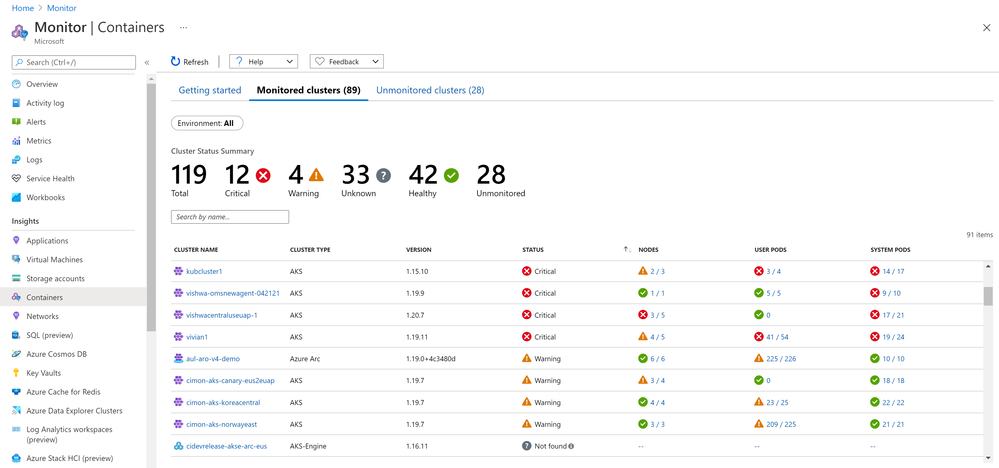999x468 pixels.
Task: Open the Environment: All filter
Action: click(x=207, y=123)
